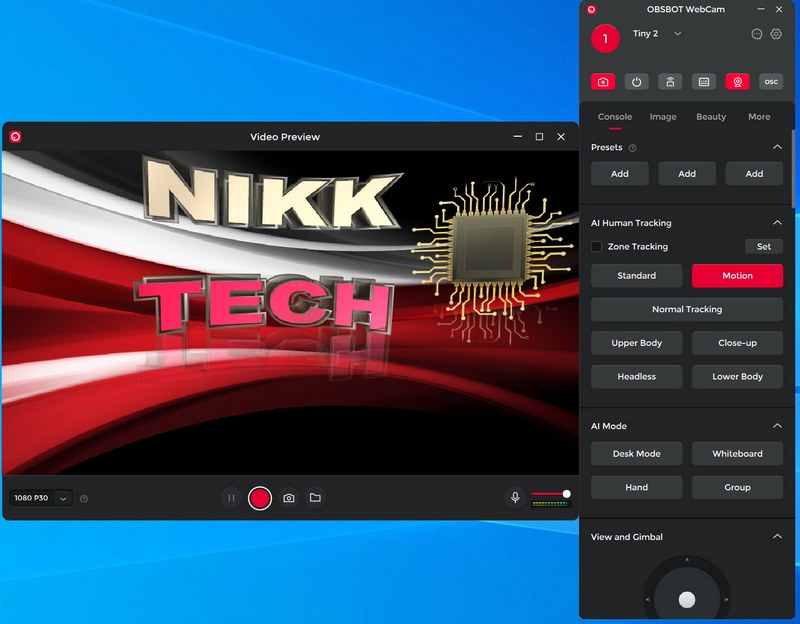The height and width of the screenshot is (624, 800).
Task: Click the help icon beside 1080 P30
Action: coord(84,498)
